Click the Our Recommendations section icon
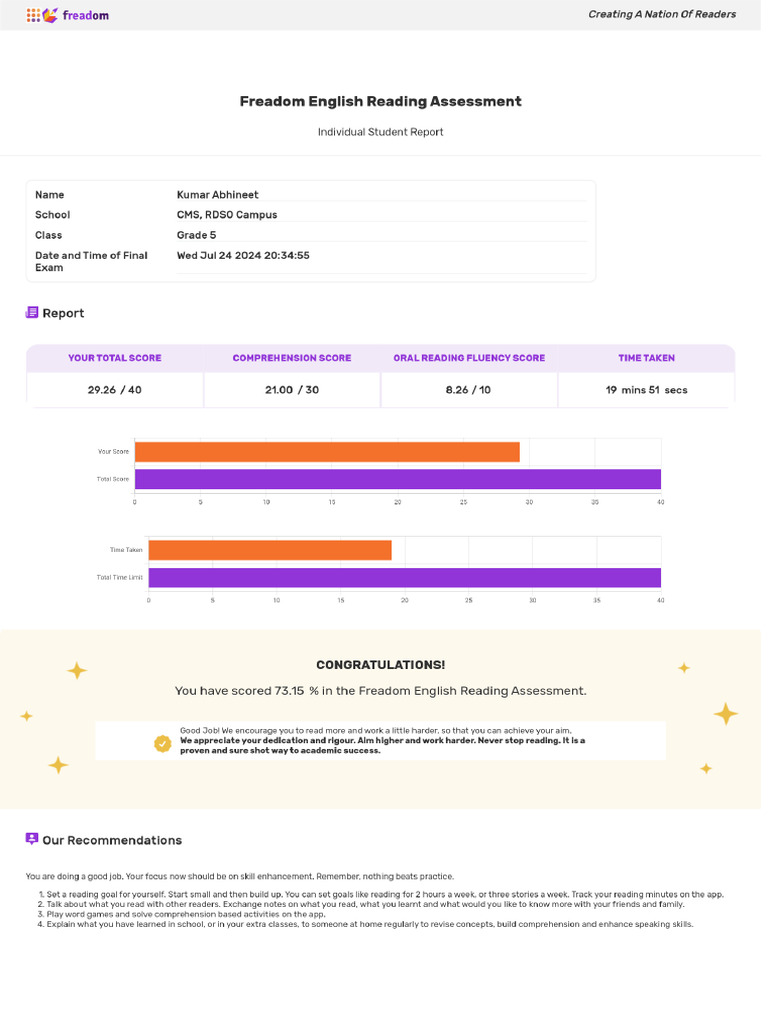 pos(32,839)
